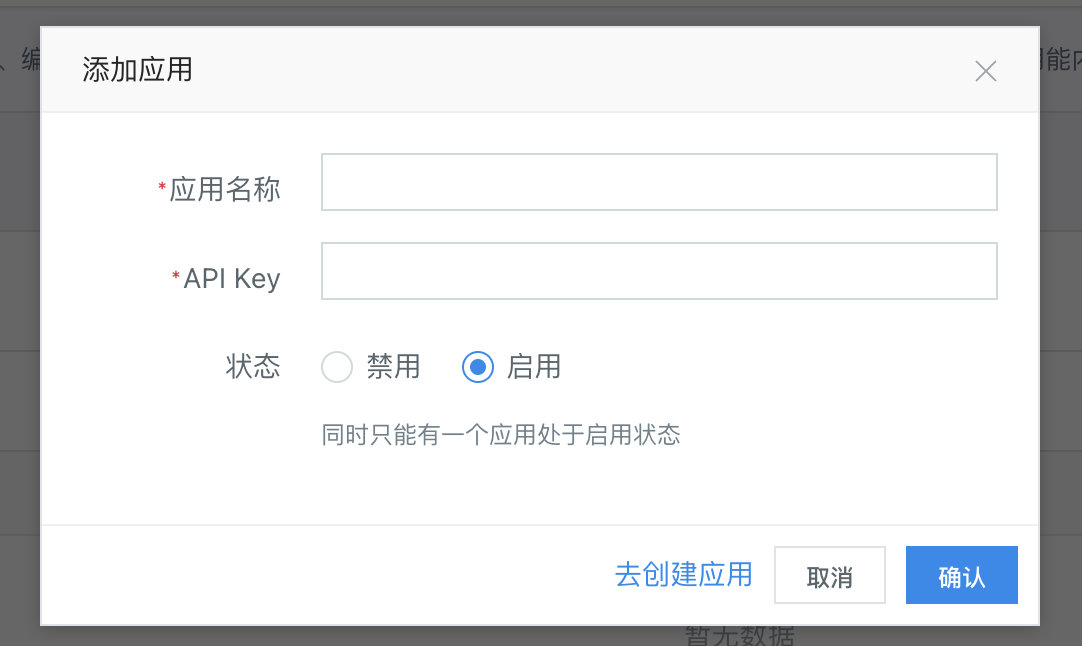Viewport: 1082px width, 646px height.
Task: Click the hint 同时只能有一个应用处于启用状态
Action: (x=501, y=435)
